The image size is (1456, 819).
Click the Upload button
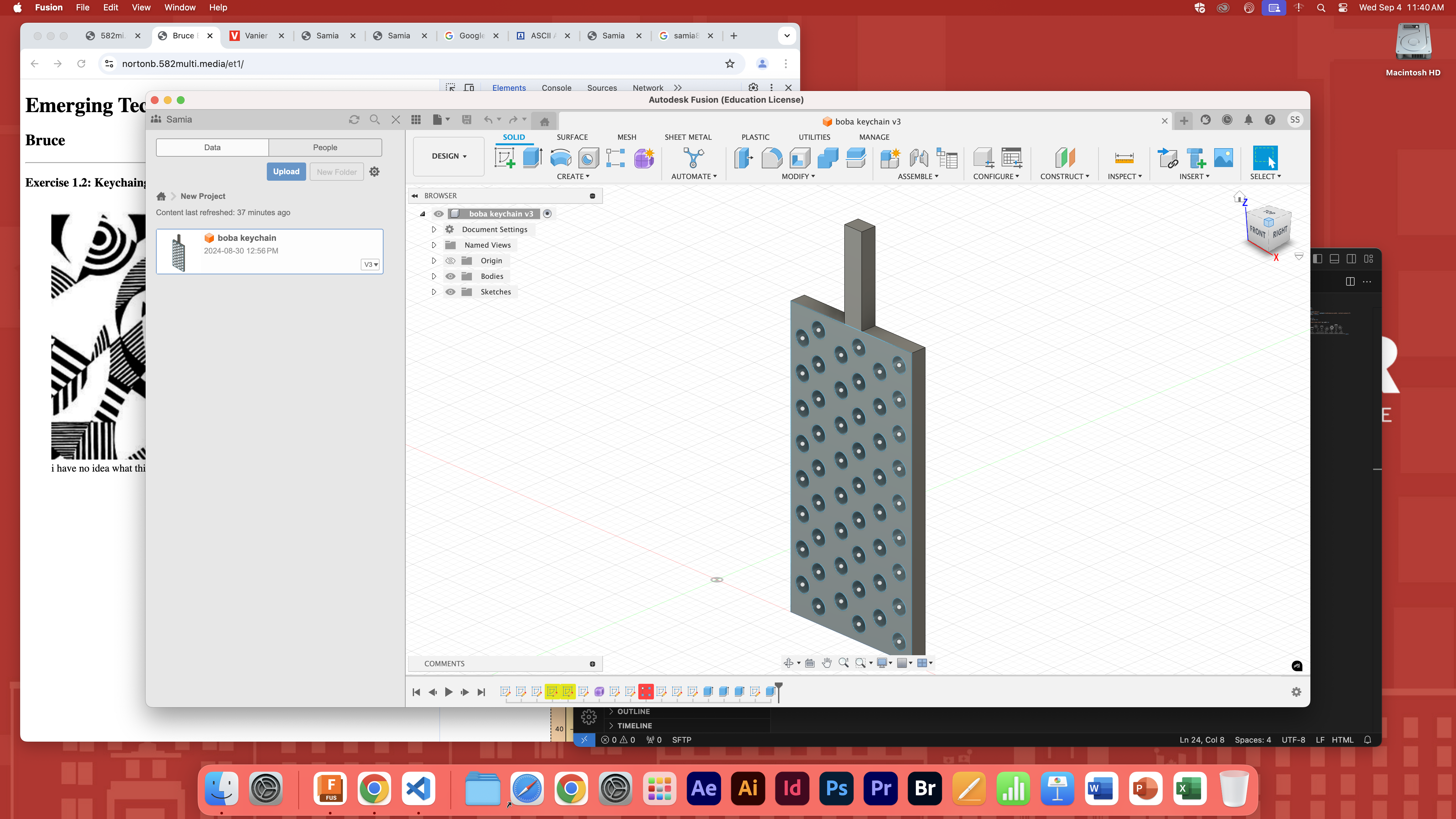click(x=286, y=172)
